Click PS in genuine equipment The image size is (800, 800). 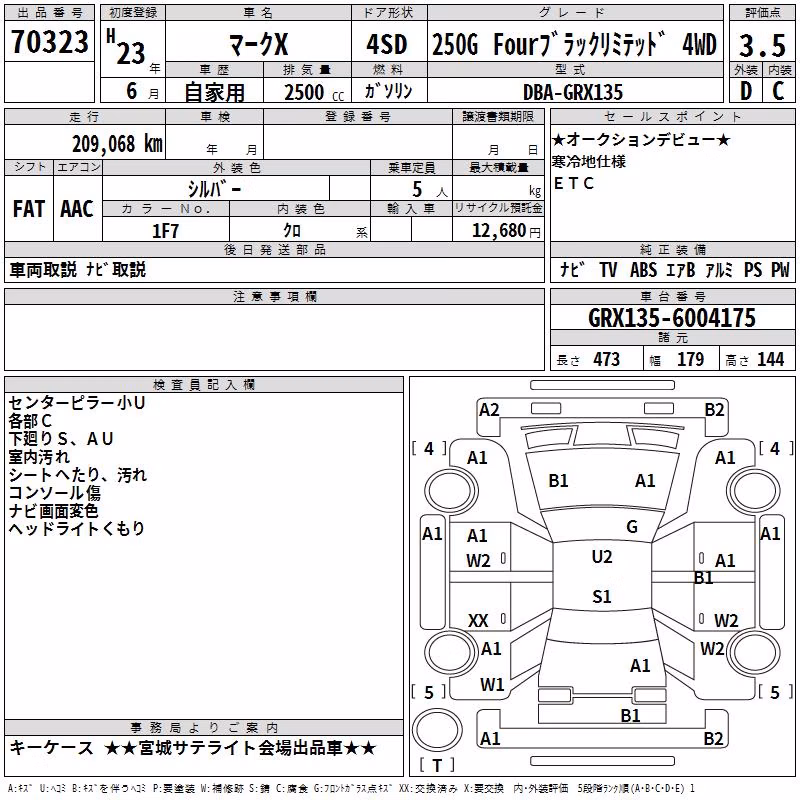753,269
